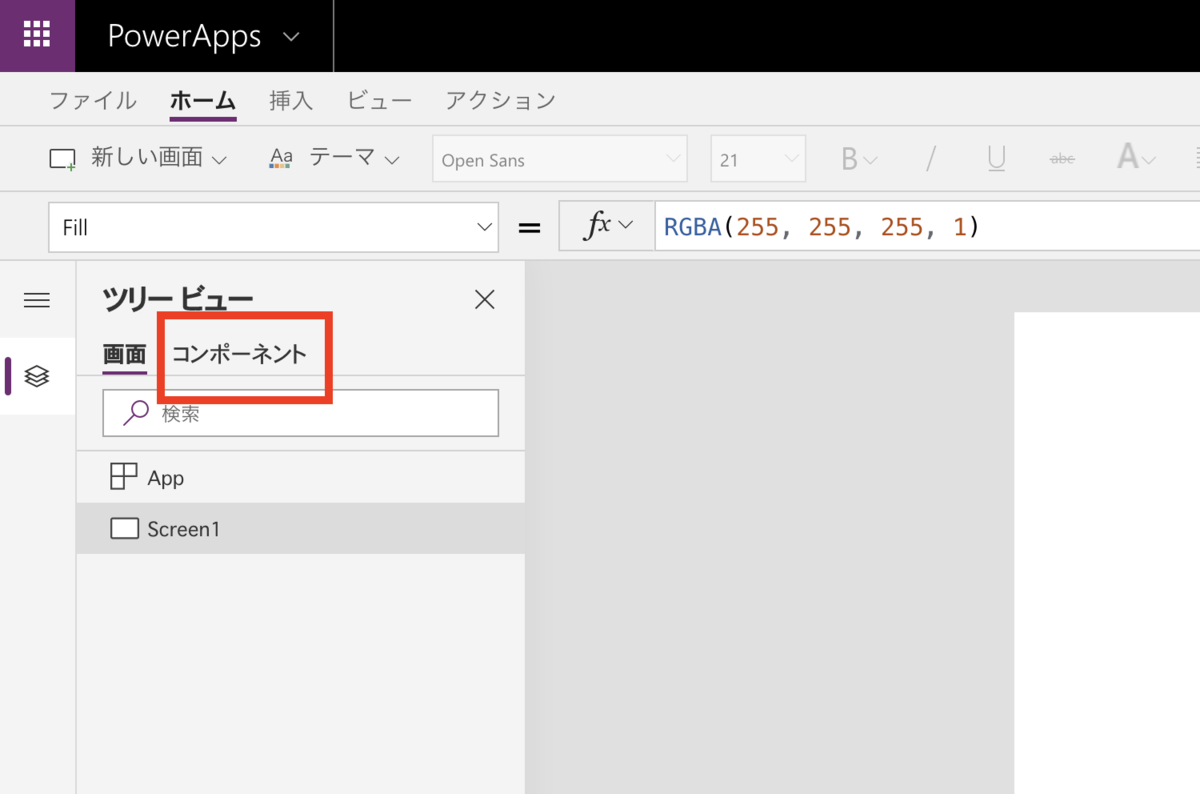
Task: Click the App grid icon
Action: 123,477
